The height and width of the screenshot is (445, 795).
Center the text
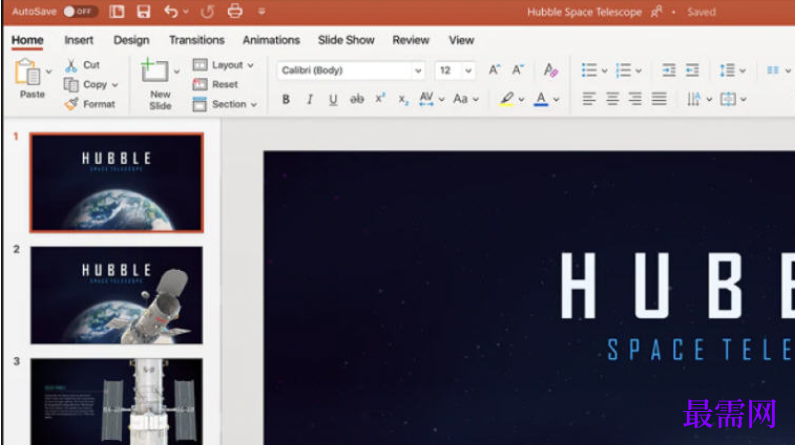pyautogui.click(x=612, y=99)
